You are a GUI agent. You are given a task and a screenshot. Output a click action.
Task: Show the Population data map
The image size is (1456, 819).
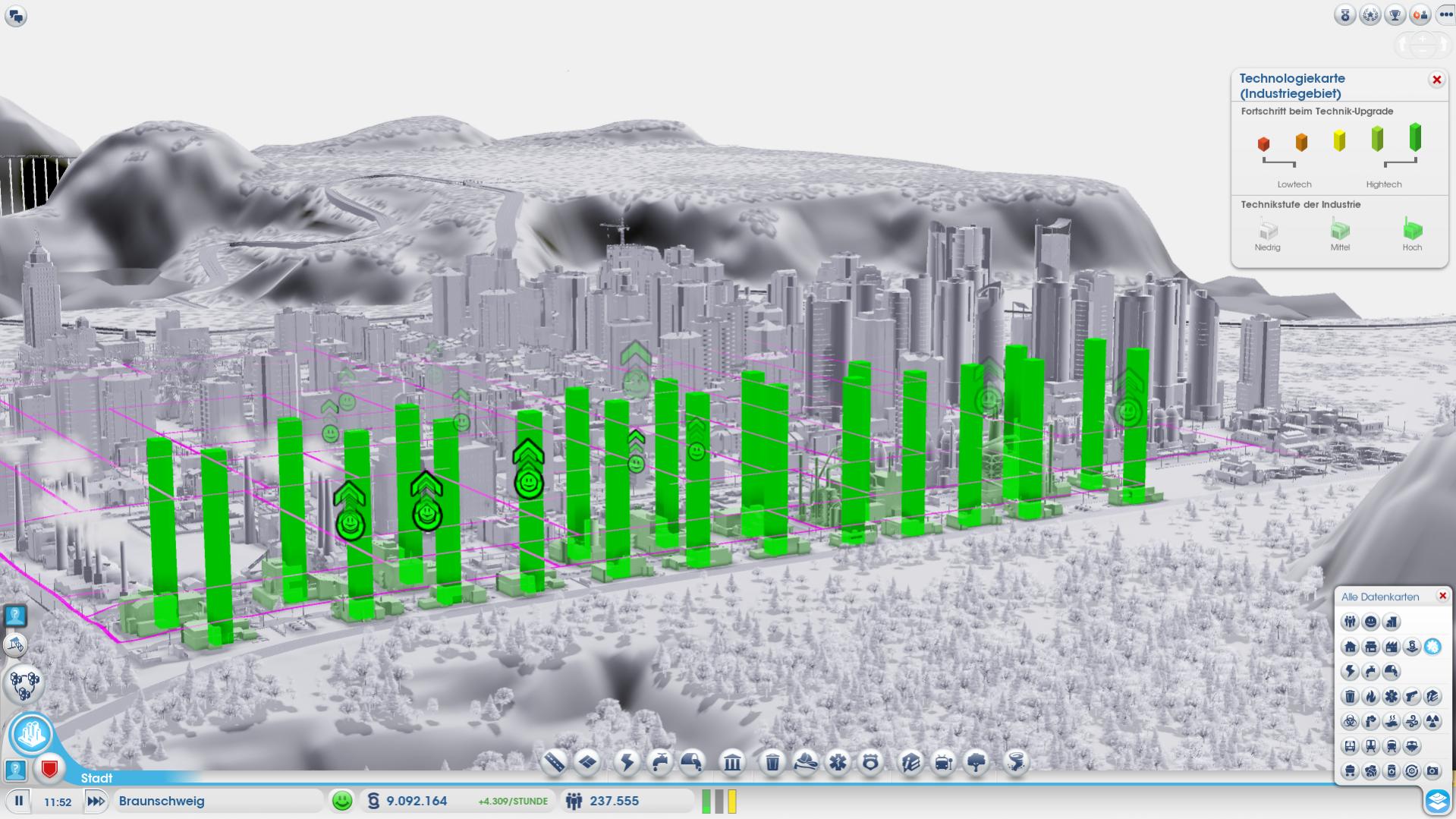(1350, 622)
